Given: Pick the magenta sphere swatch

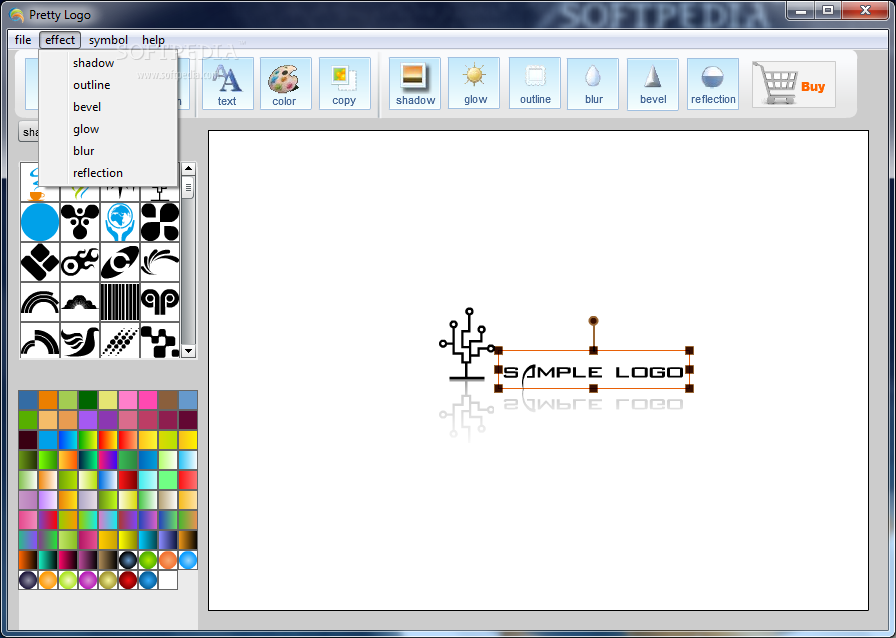Looking at the screenshot, I should [x=88, y=580].
